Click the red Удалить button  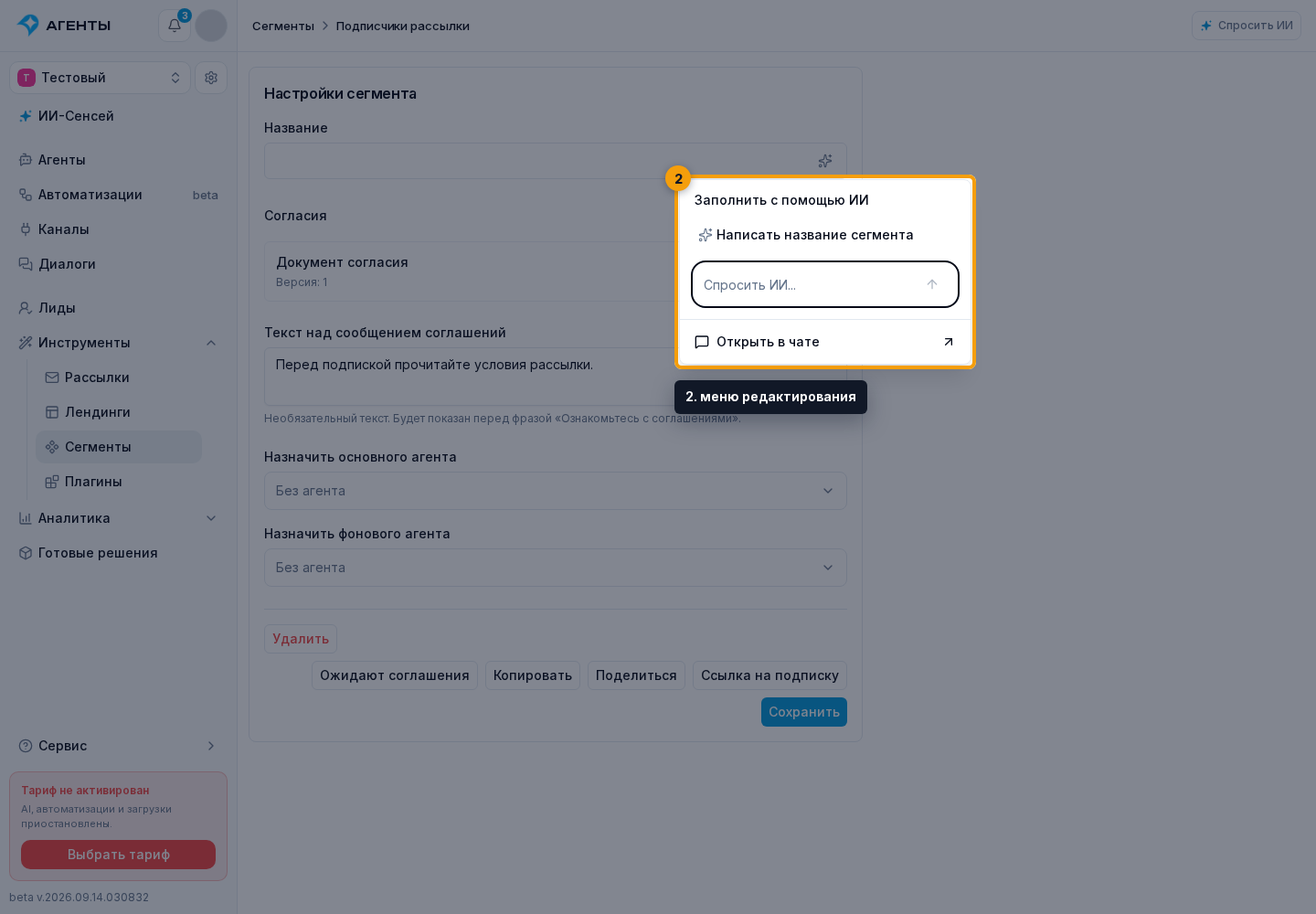coord(301,639)
